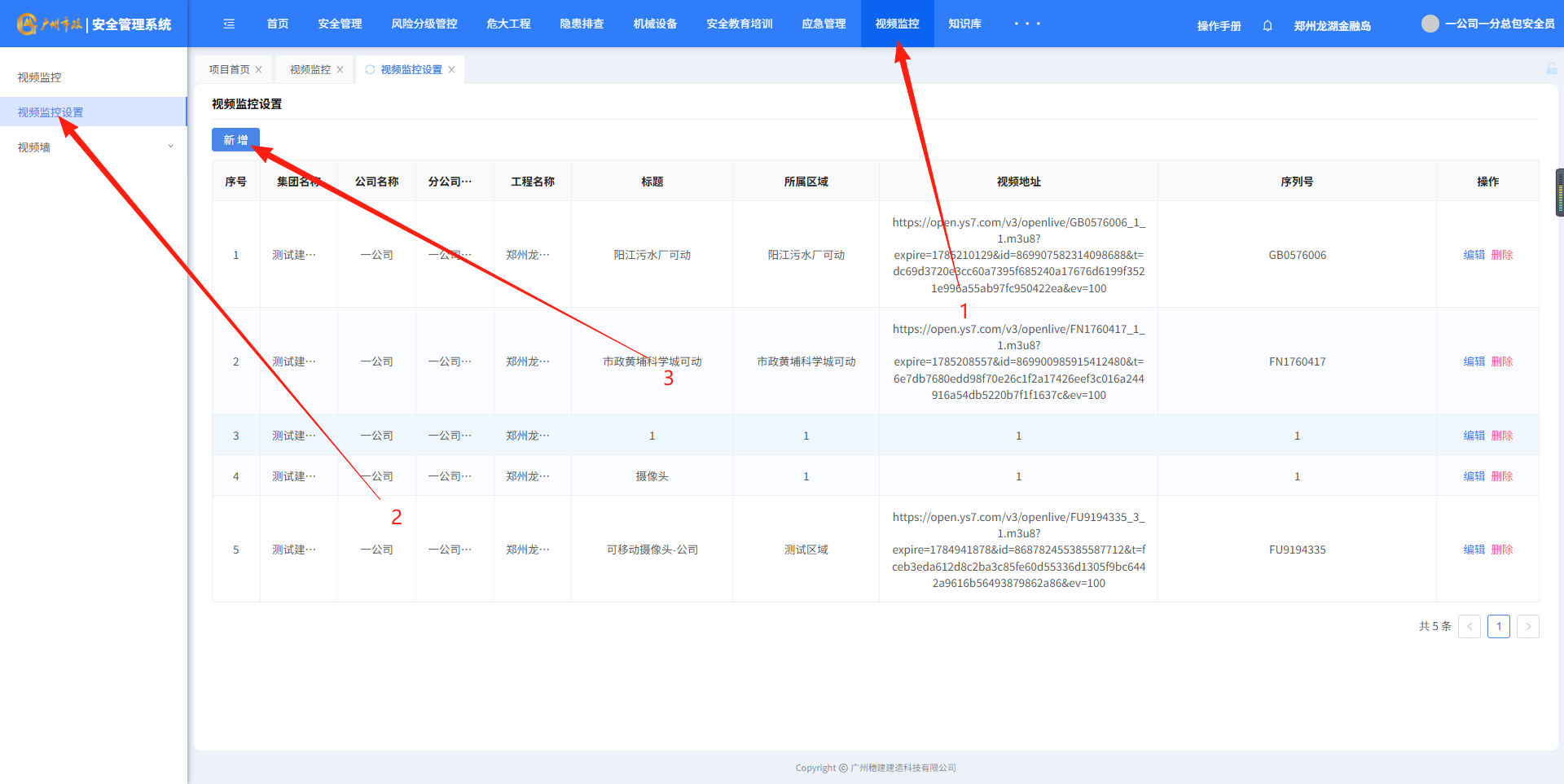This screenshot has height=784, width=1564.
Task: Close the 视频监控 tab
Action: pos(340,70)
